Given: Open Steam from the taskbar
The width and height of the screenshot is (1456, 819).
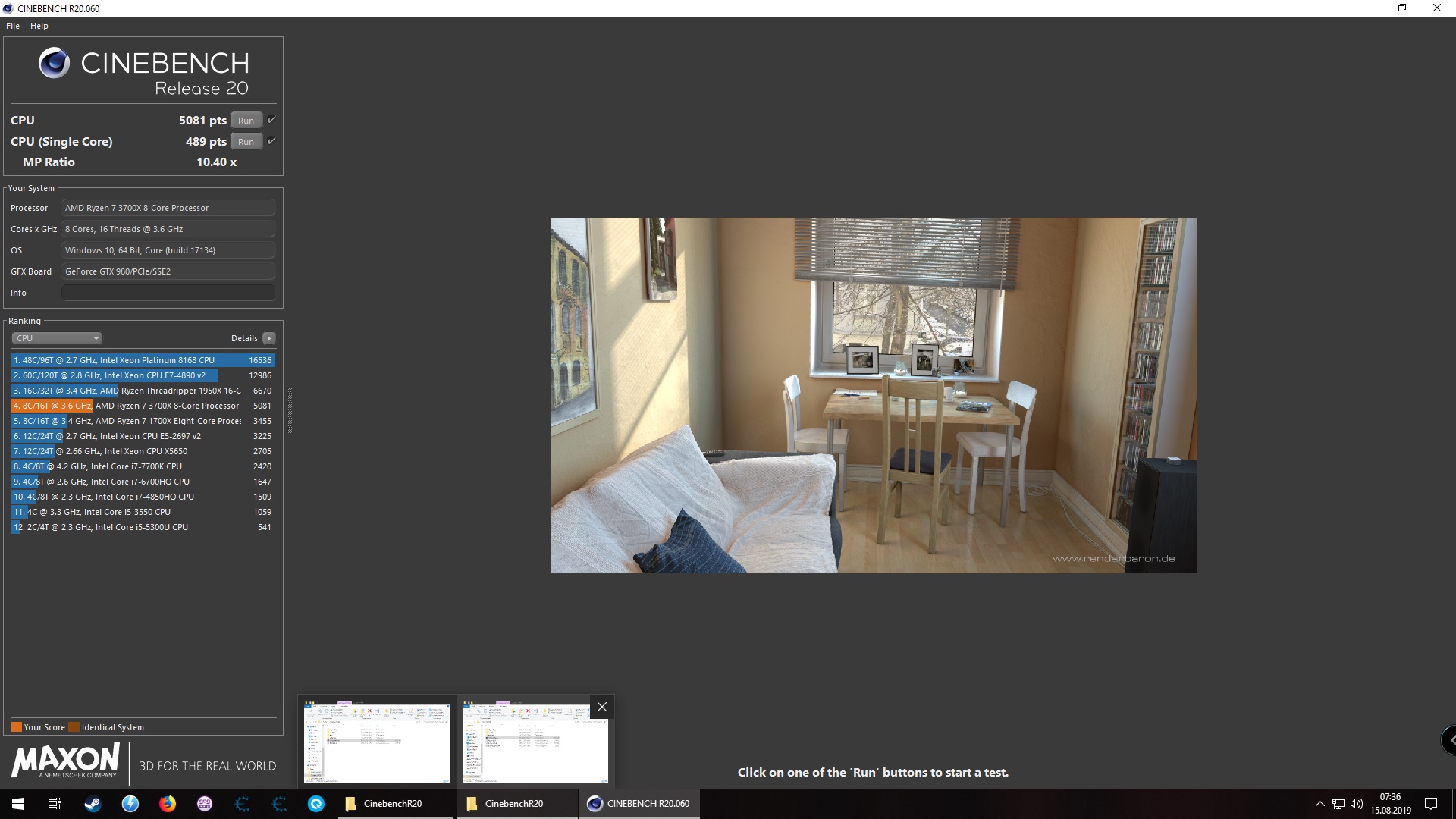Looking at the screenshot, I should click(x=93, y=804).
